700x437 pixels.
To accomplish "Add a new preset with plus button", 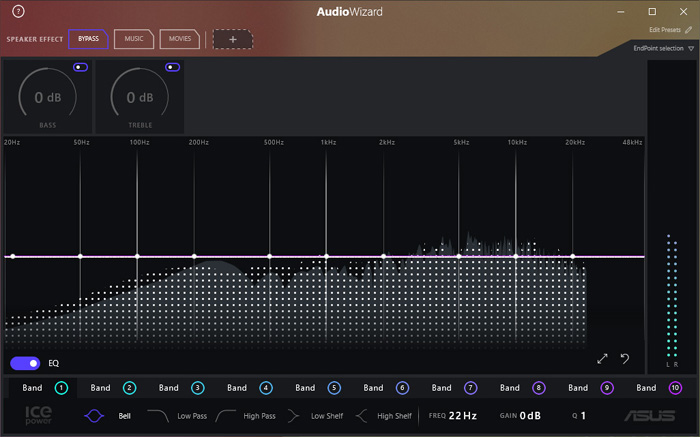I will pyautogui.click(x=233, y=39).
